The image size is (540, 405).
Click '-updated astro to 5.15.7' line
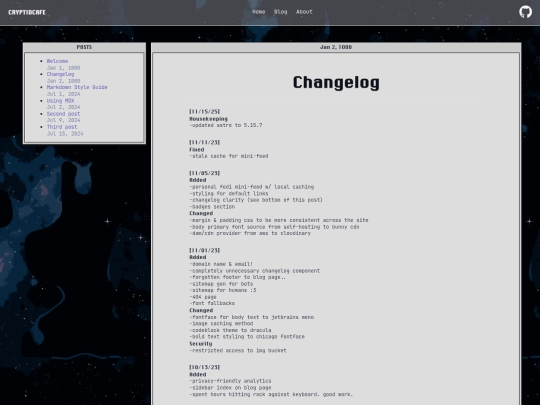coord(226,125)
